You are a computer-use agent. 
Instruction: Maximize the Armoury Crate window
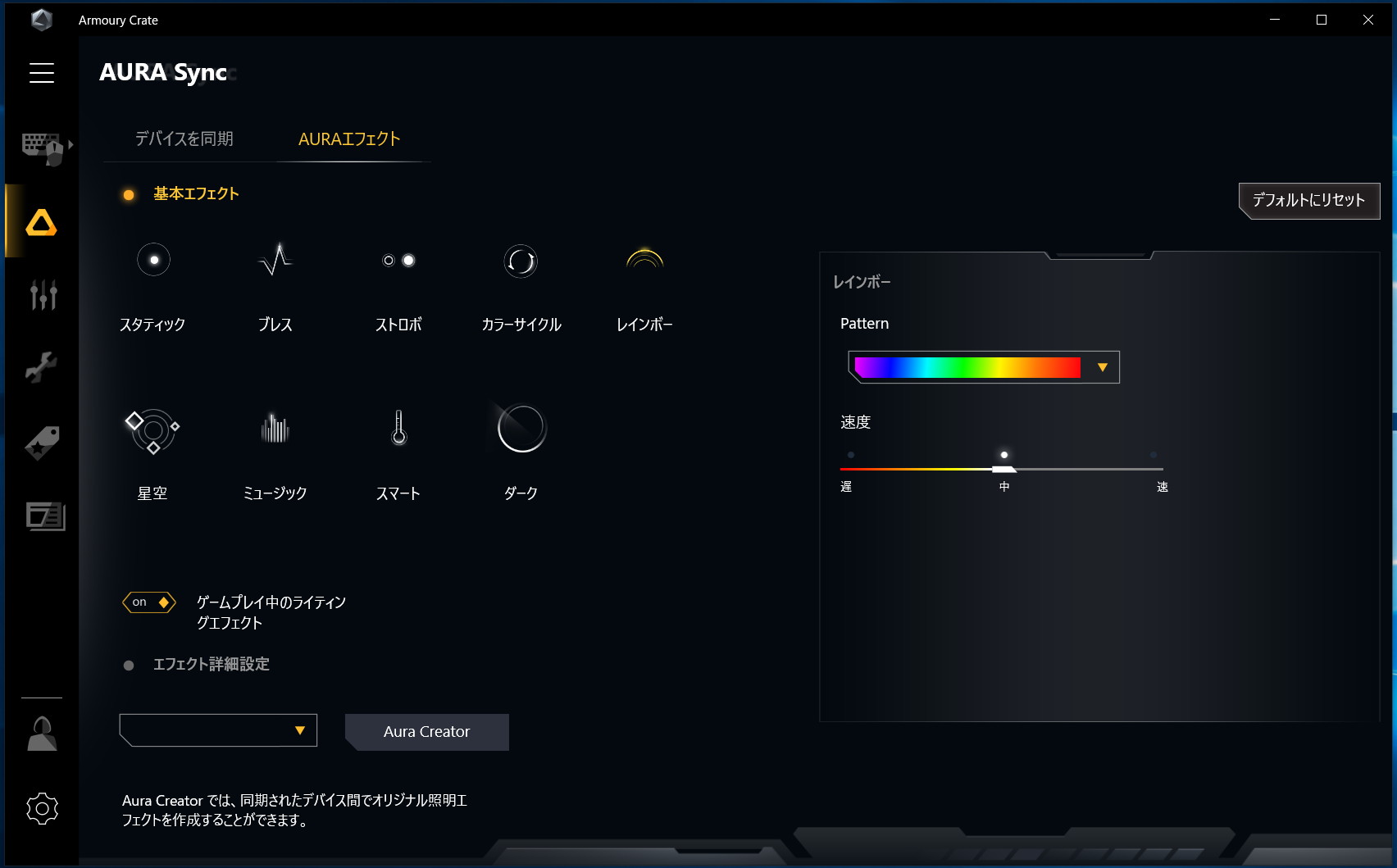point(1322,20)
